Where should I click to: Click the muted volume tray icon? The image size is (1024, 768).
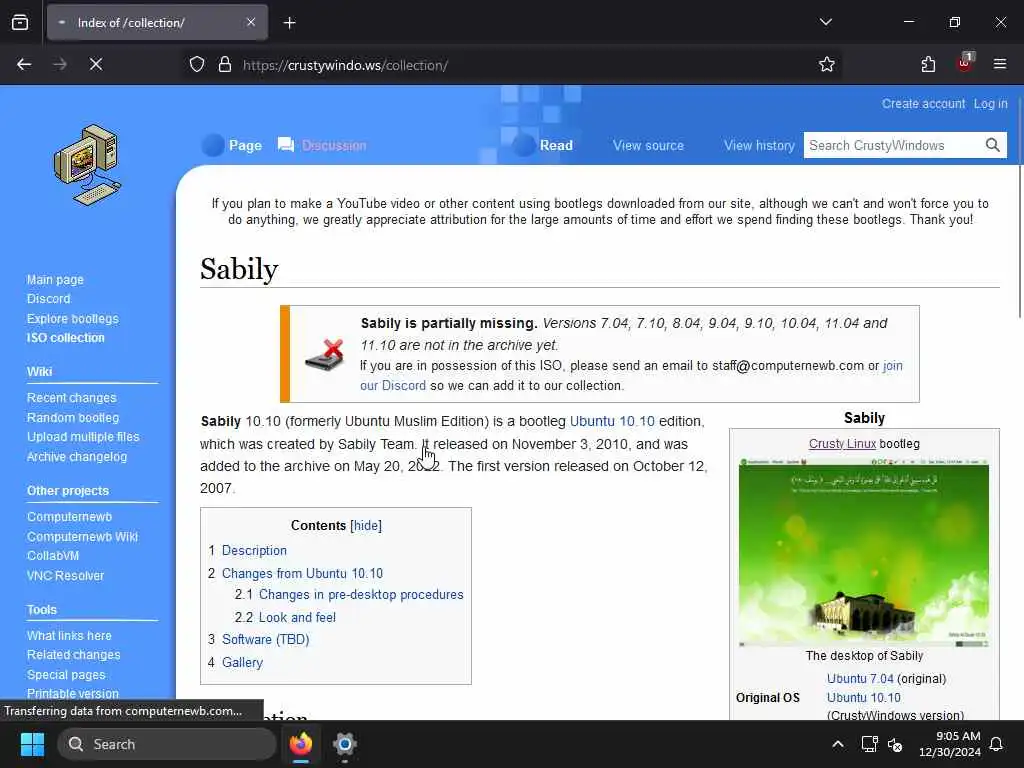[895, 744]
